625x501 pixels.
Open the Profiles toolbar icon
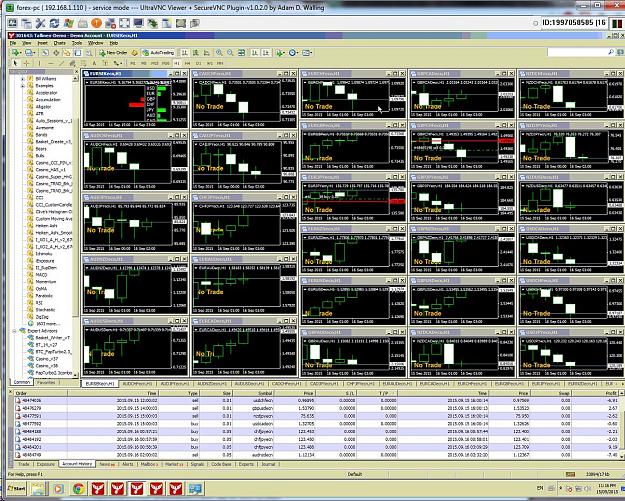[28, 53]
